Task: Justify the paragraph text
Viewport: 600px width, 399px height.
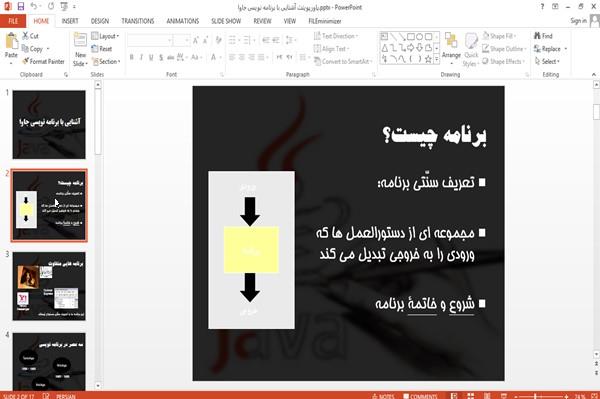Action: [261, 57]
